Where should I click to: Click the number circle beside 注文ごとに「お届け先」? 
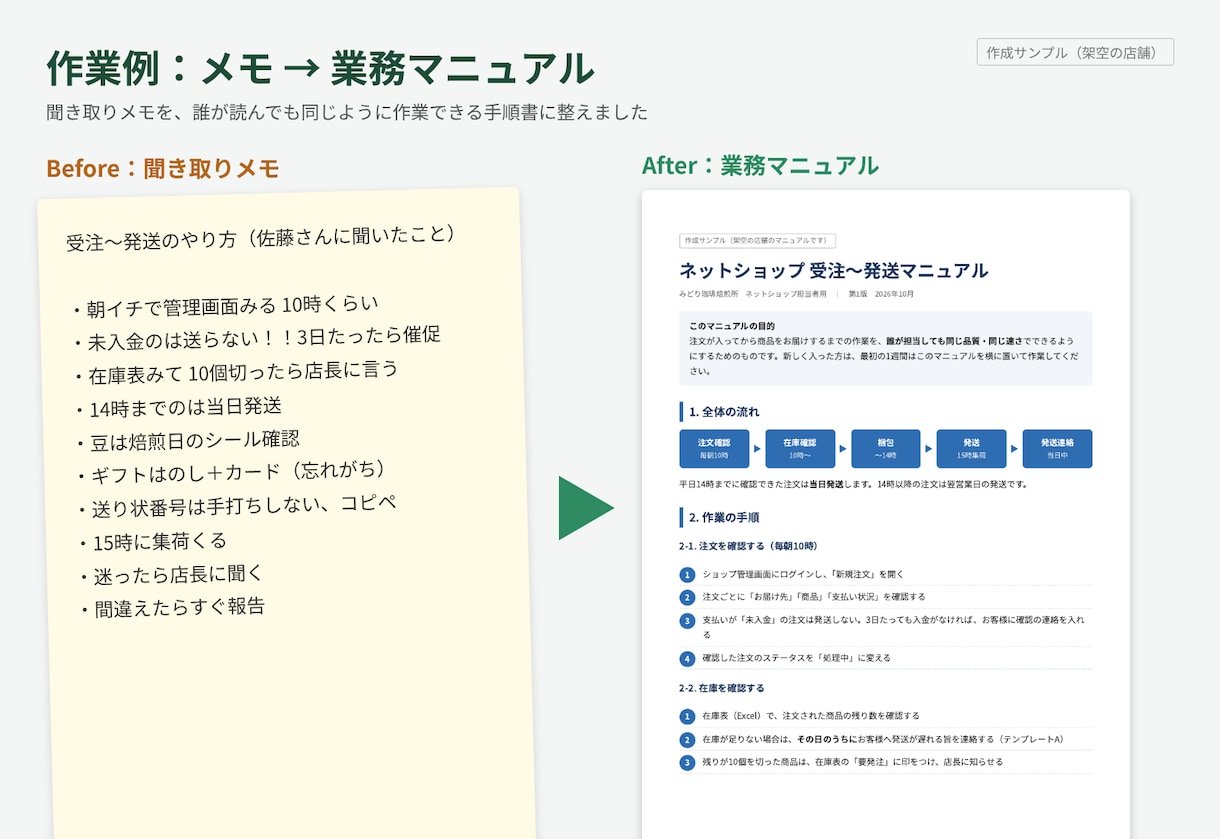click(687, 597)
